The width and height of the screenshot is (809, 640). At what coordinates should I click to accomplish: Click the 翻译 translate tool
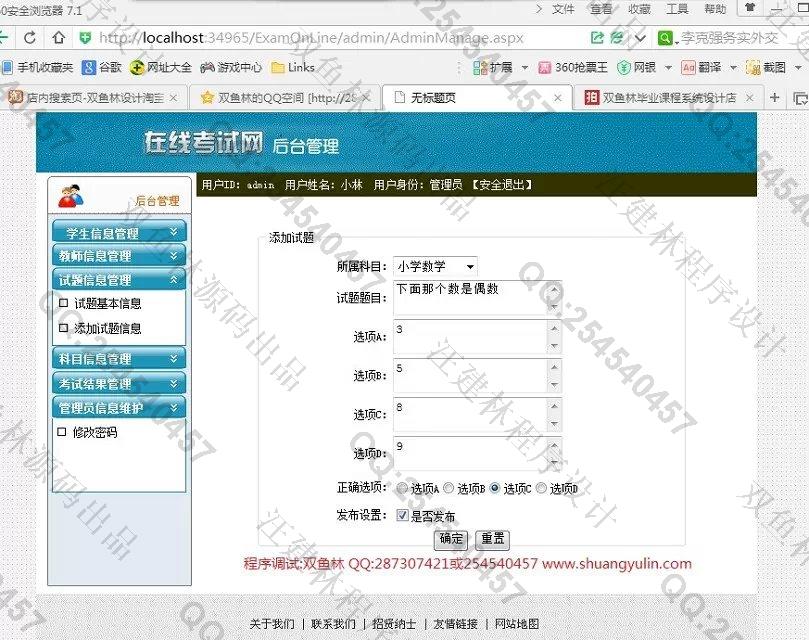pyautogui.click(x=701, y=67)
